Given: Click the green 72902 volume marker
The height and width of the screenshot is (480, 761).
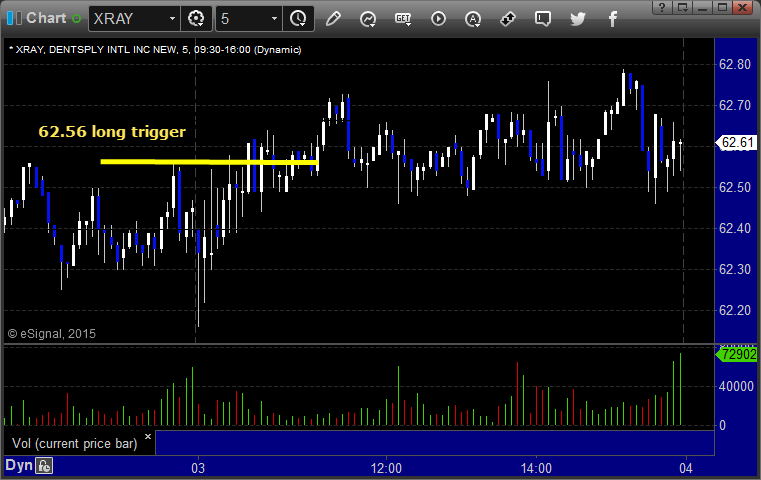Looking at the screenshot, I should [x=737, y=354].
